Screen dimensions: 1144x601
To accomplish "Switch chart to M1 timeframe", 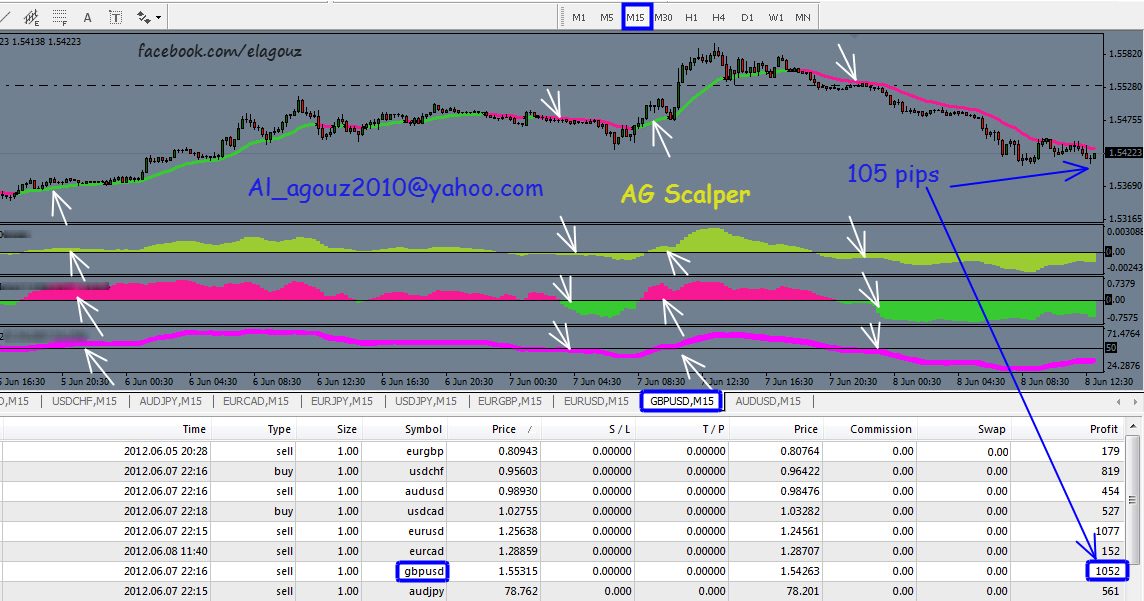I will [579, 17].
